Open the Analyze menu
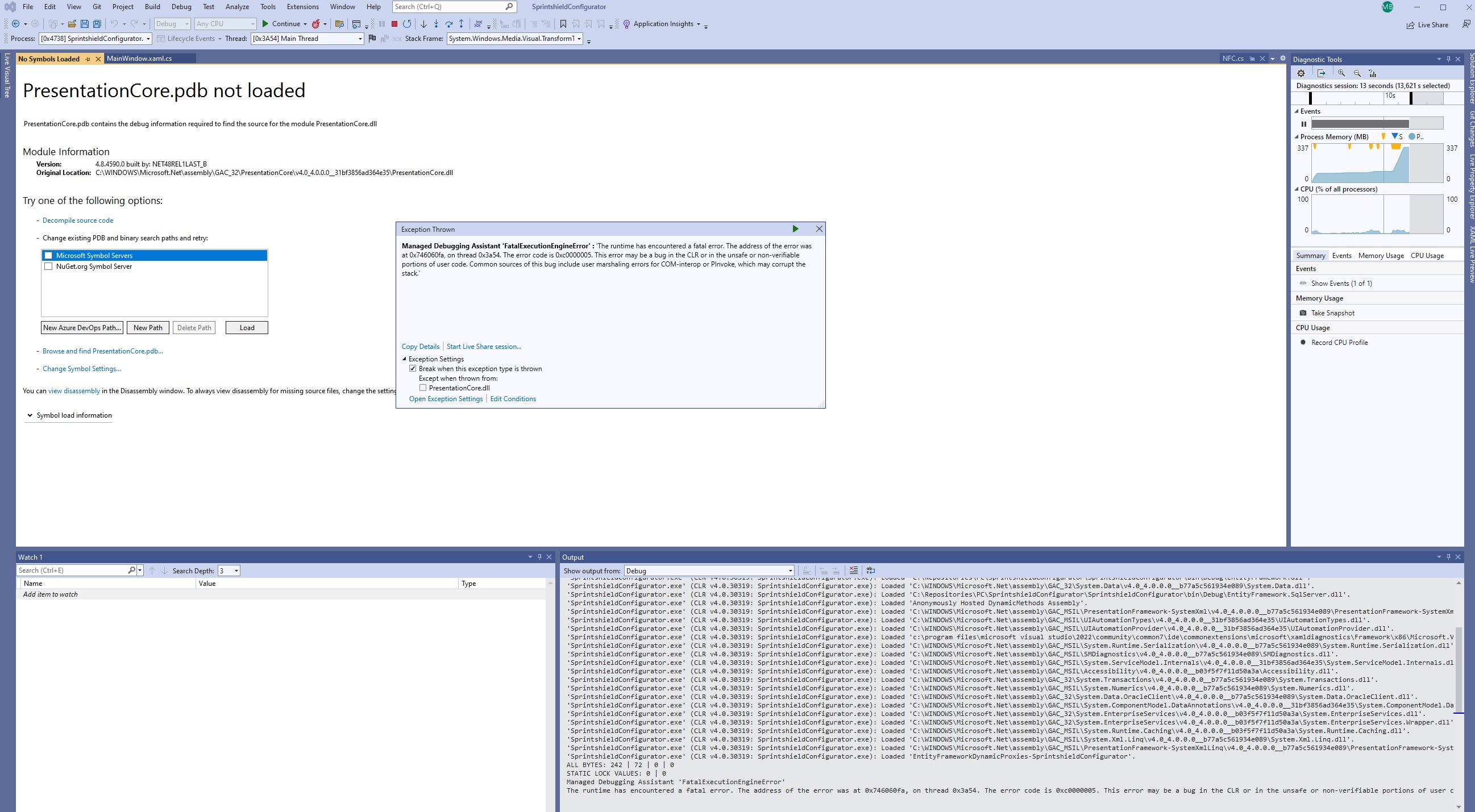This screenshot has height=812, width=1475. coord(237,7)
